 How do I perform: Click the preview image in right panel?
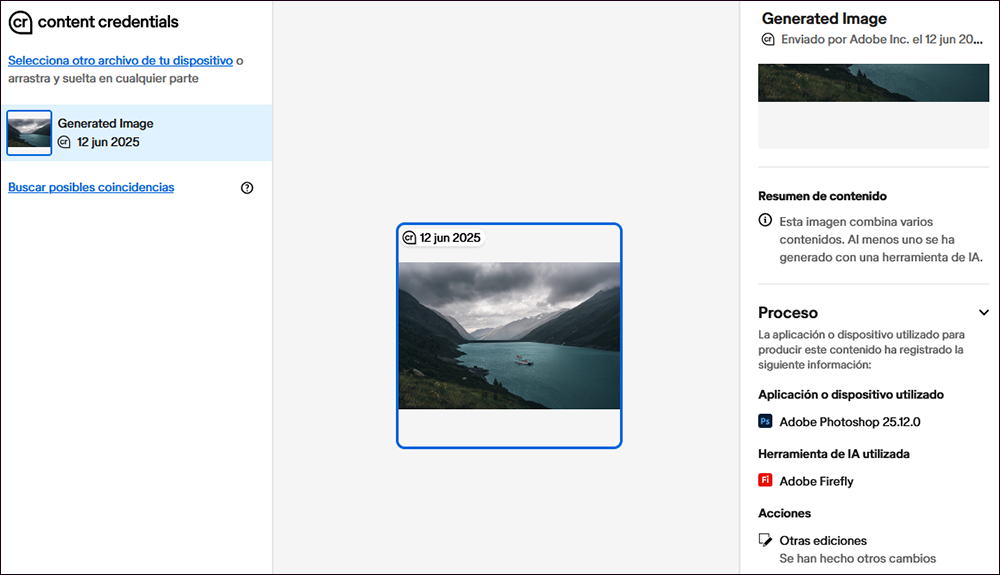[x=874, y=83]
